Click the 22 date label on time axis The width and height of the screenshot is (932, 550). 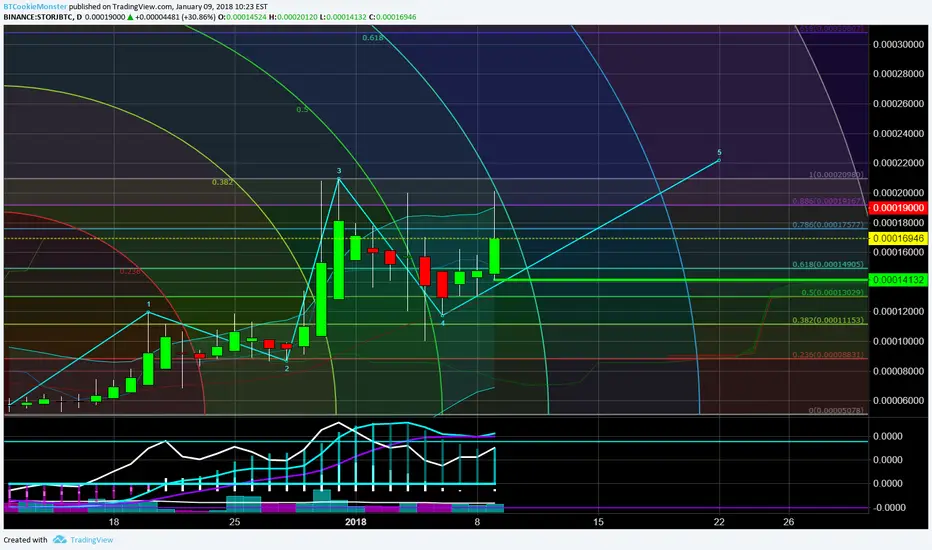(x=719, y=522)
